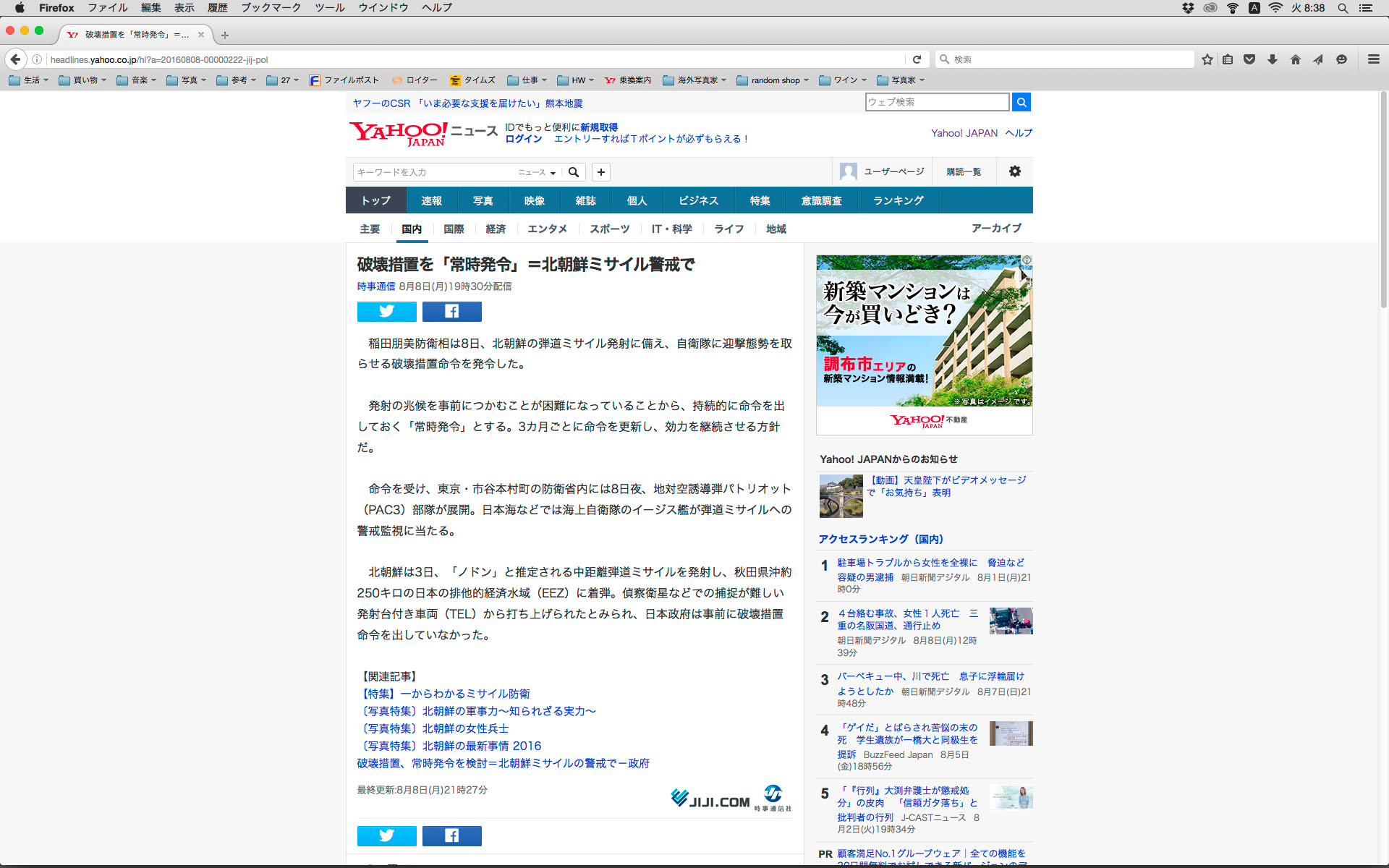Click the ログイン link
Viewport: 1389px width, 868px height.
pos(523,139)
